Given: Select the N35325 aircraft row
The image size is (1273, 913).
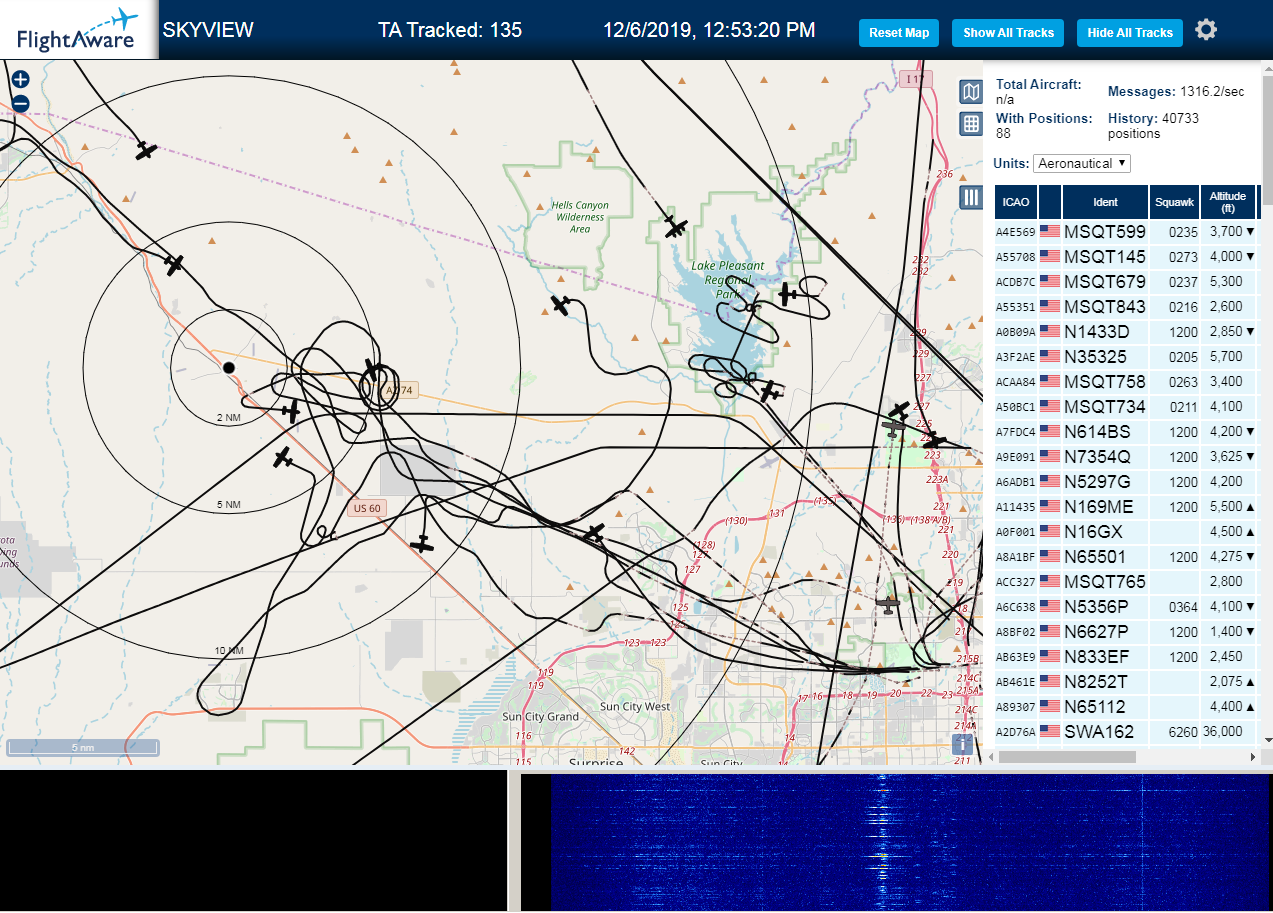Looking at the screenshot, I should coord(1125,357).
